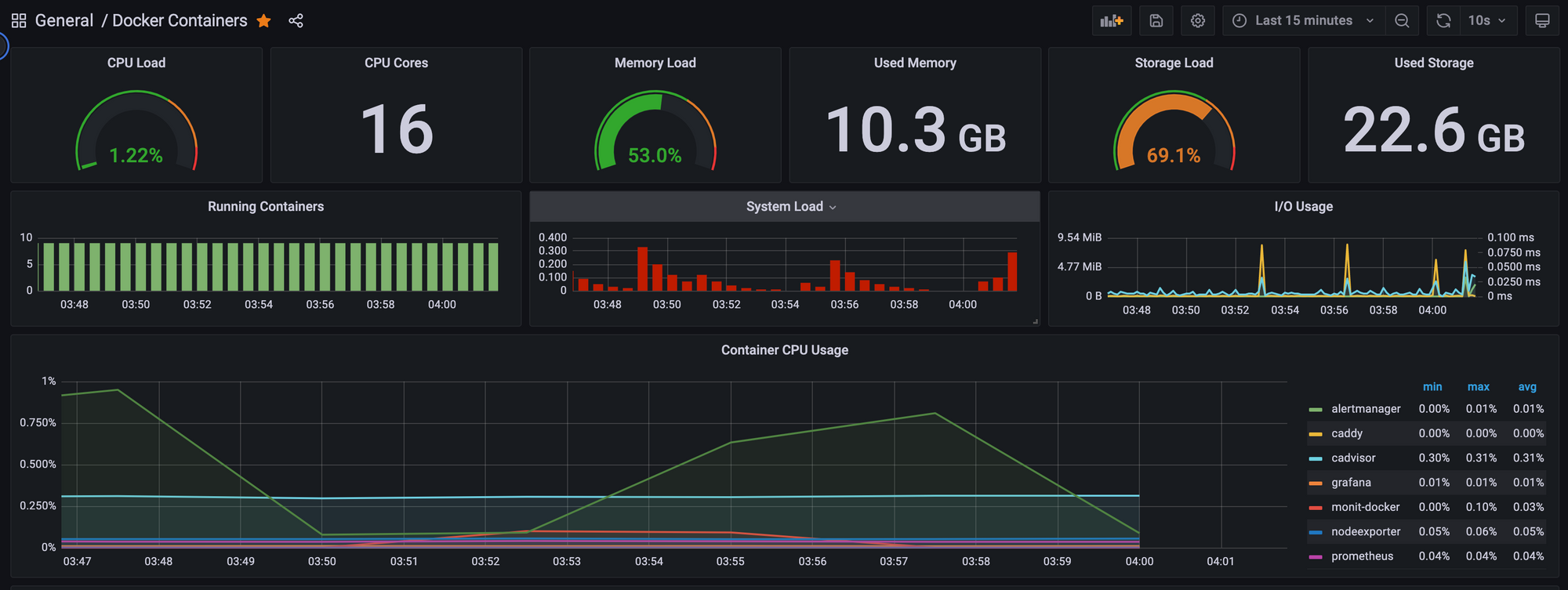Toggle the nodeexporter series in legend
Image resolution: width=1568 pixels, height=590 pixels.
pos(1366,531)
